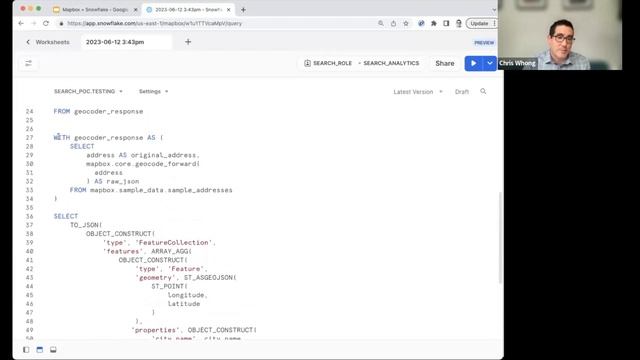Click 'mapbox.core.geocode_forward(' on line 30
This screenshot has width=640, height=360.
pos(143,164)
